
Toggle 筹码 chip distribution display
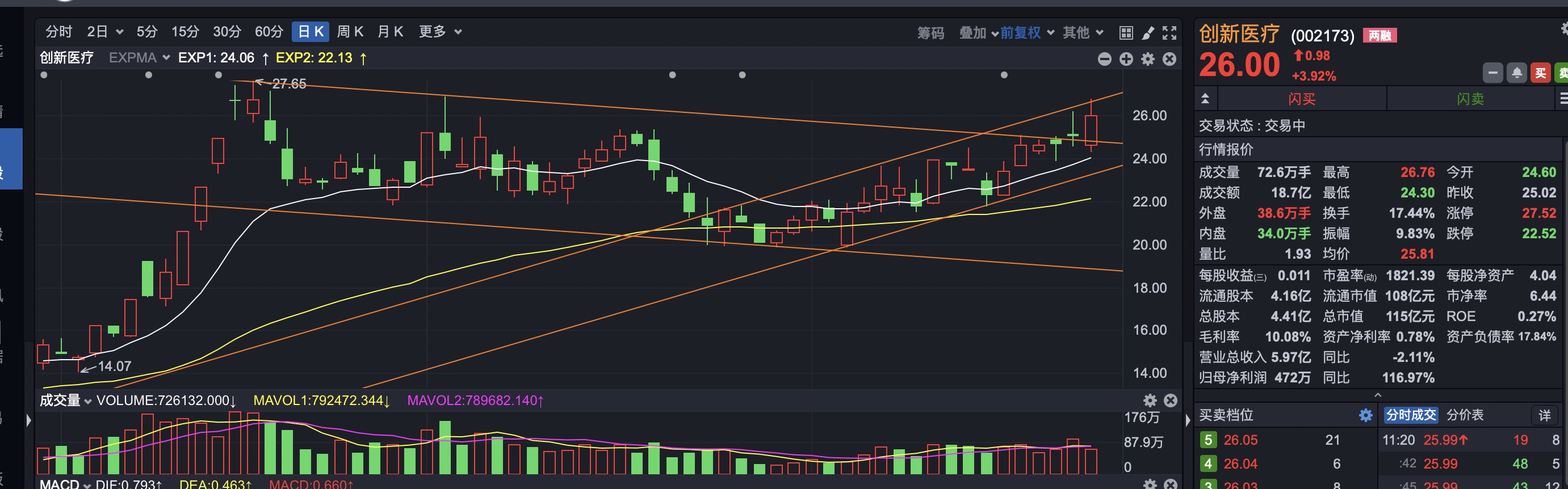point(930,33)
